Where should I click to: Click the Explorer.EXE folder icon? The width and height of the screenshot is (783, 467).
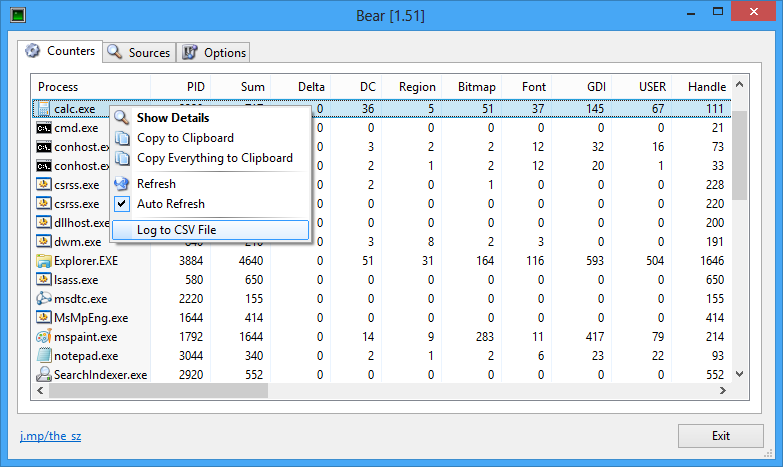coord(44,261)
